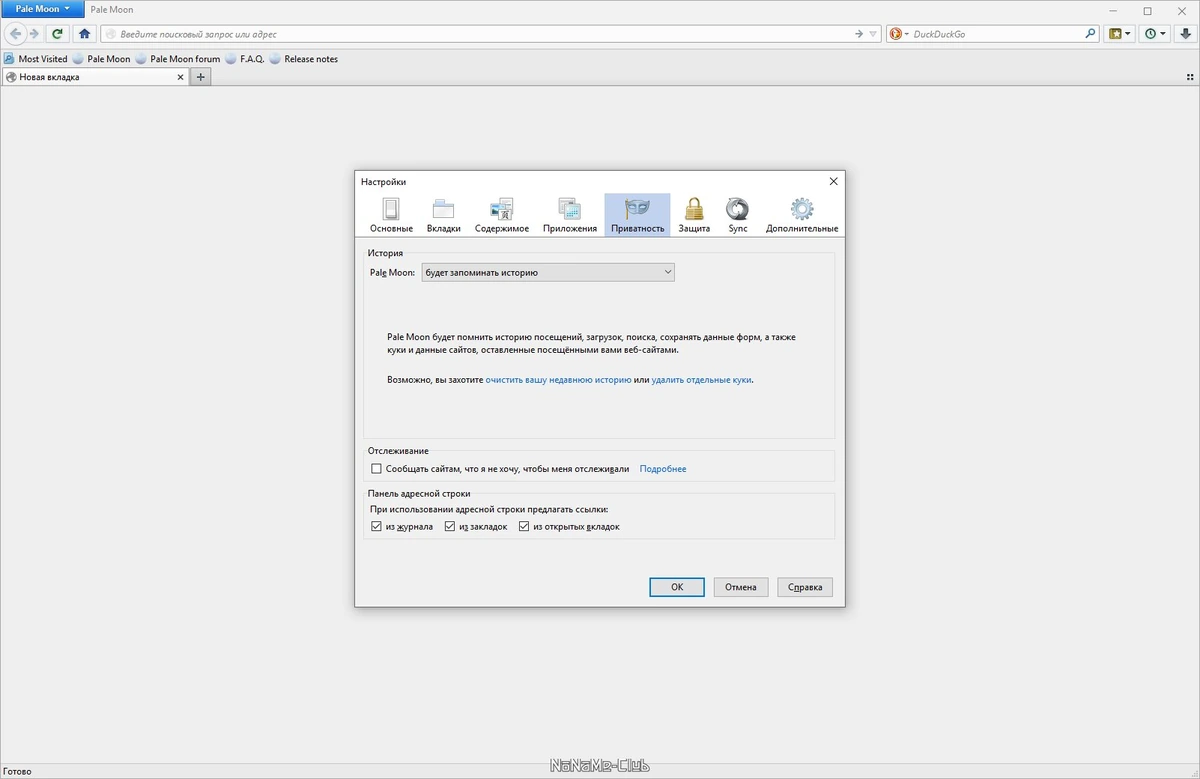Switch to Защита settings tab

click(694, 215)
